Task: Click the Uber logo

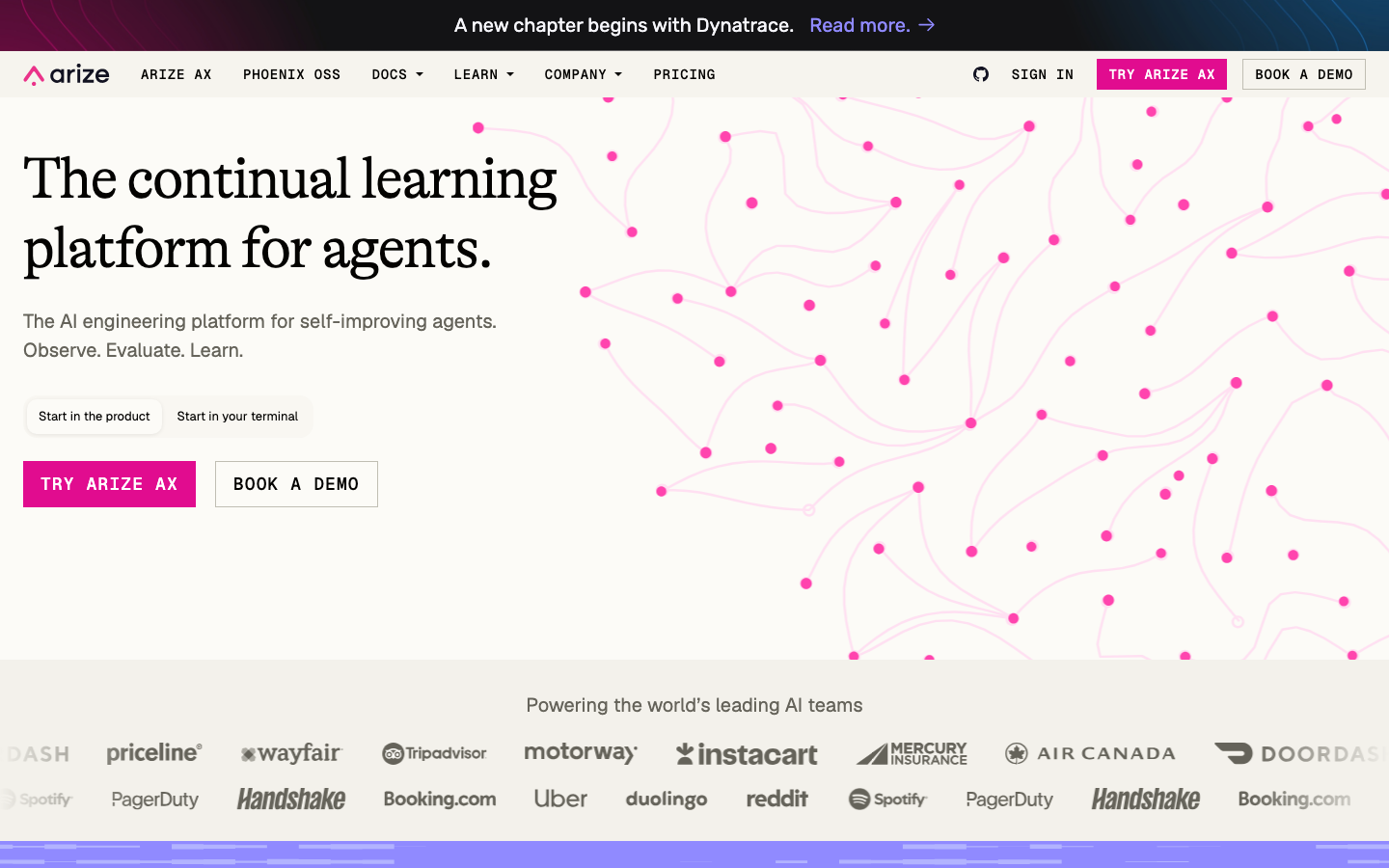Action: point(560,799)
